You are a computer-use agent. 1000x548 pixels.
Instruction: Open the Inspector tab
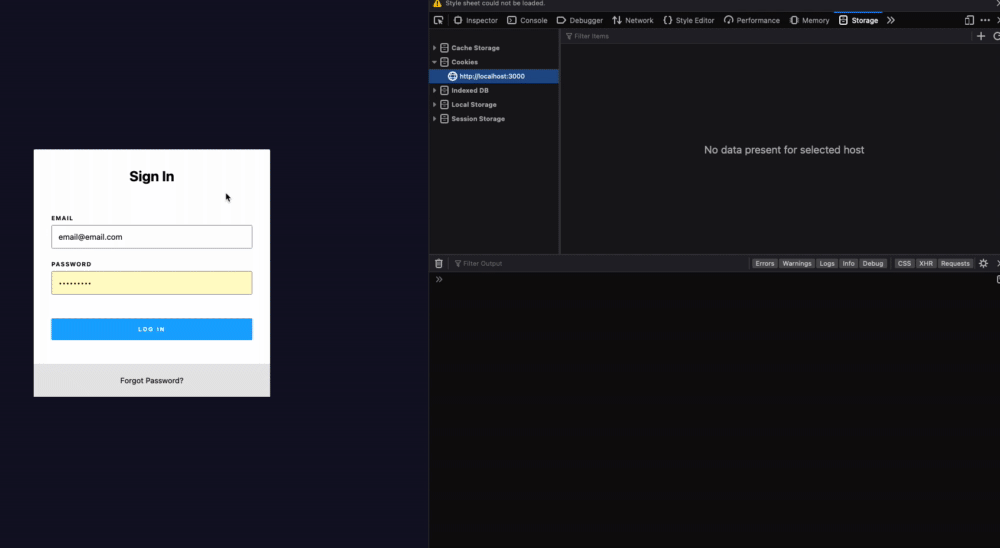[475, 20]
